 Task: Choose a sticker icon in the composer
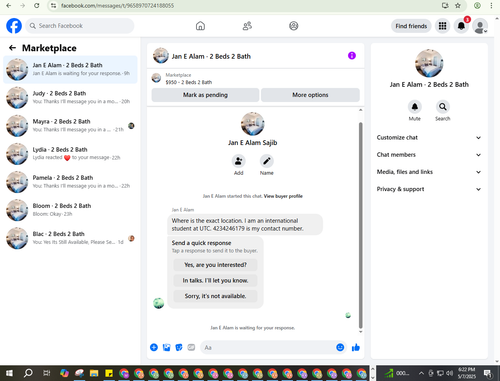pyautogui.click(x=179, y=347)
